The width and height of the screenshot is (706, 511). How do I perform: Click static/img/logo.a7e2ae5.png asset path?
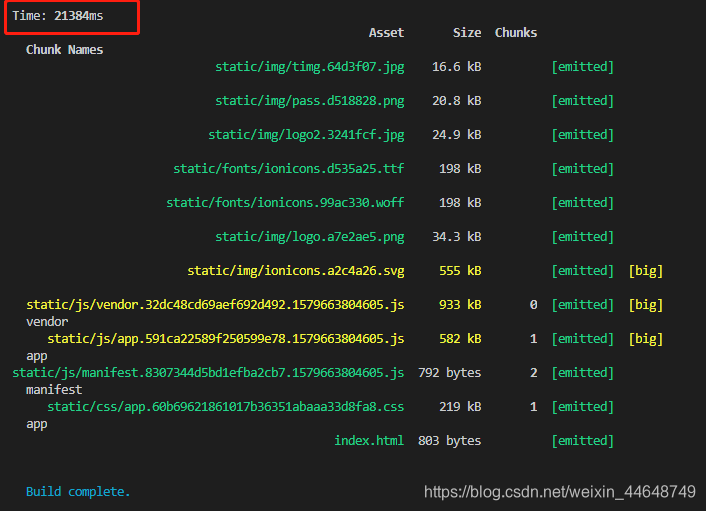coord(310,237)
